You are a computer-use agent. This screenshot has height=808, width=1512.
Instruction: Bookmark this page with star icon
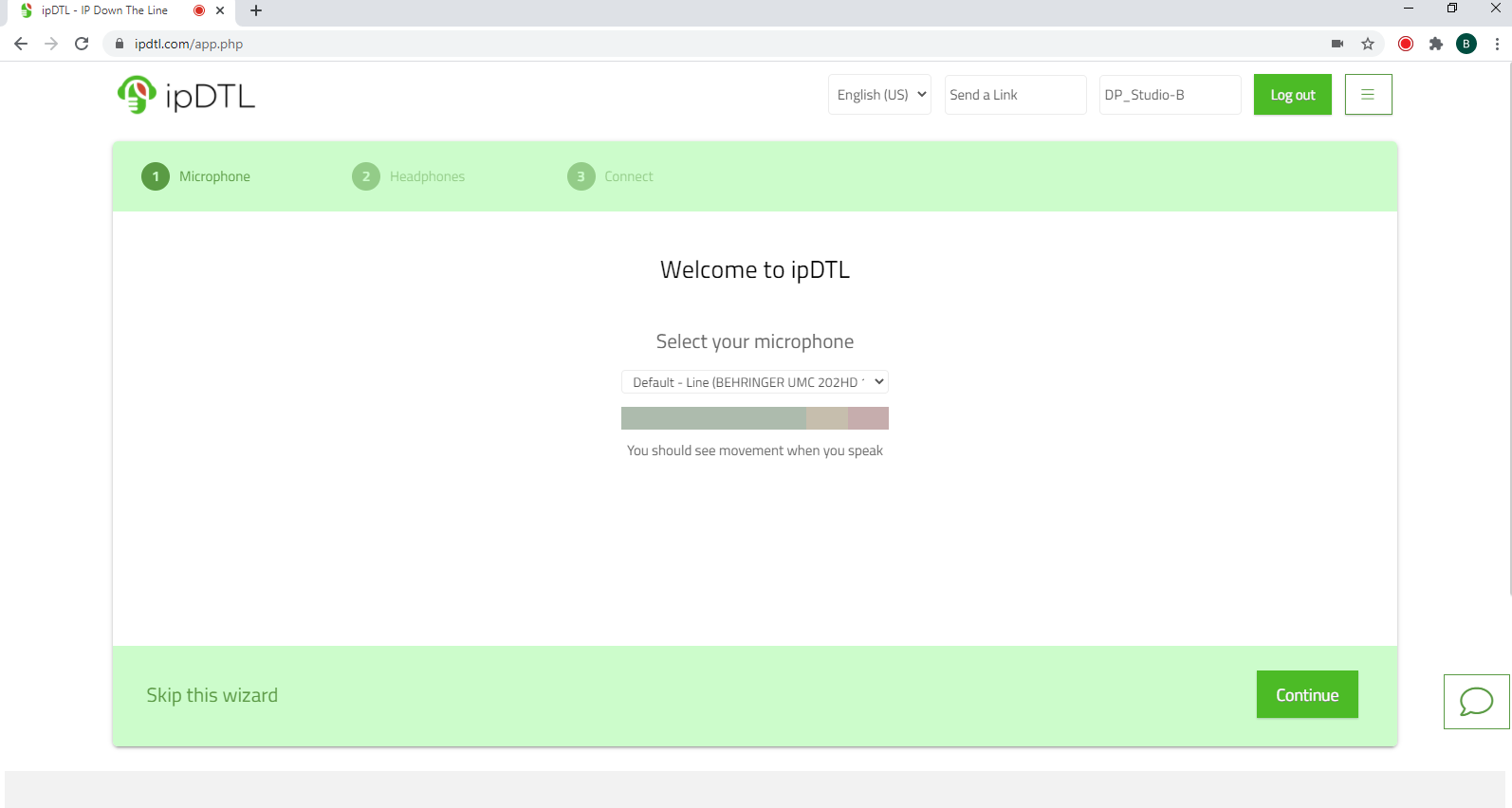pos(1368,44)
